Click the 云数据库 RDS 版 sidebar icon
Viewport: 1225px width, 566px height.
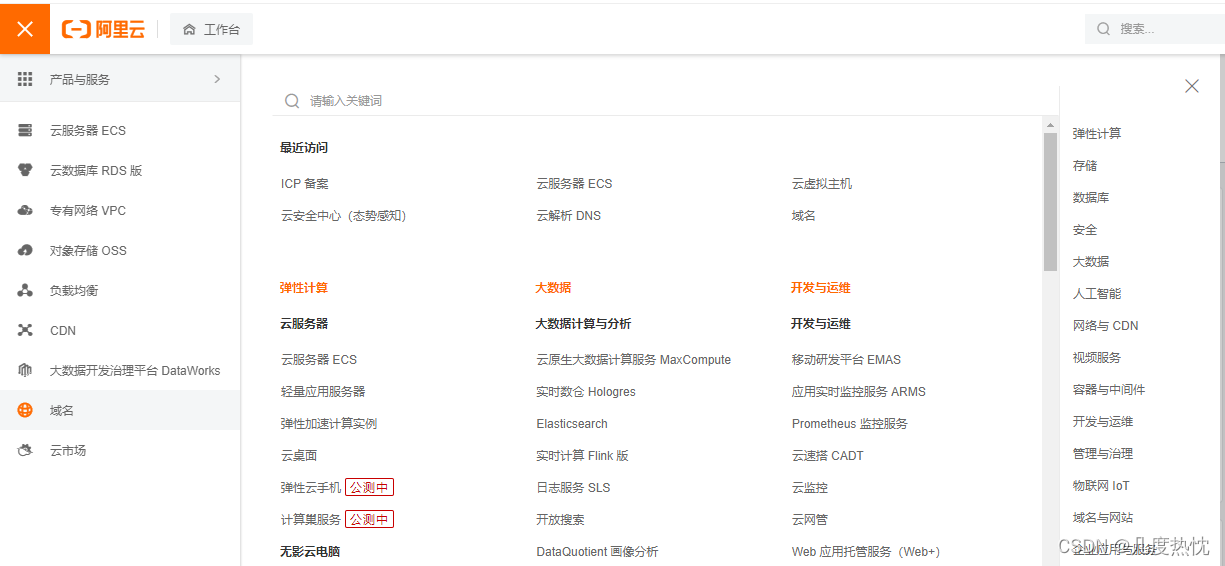point(25,170)
